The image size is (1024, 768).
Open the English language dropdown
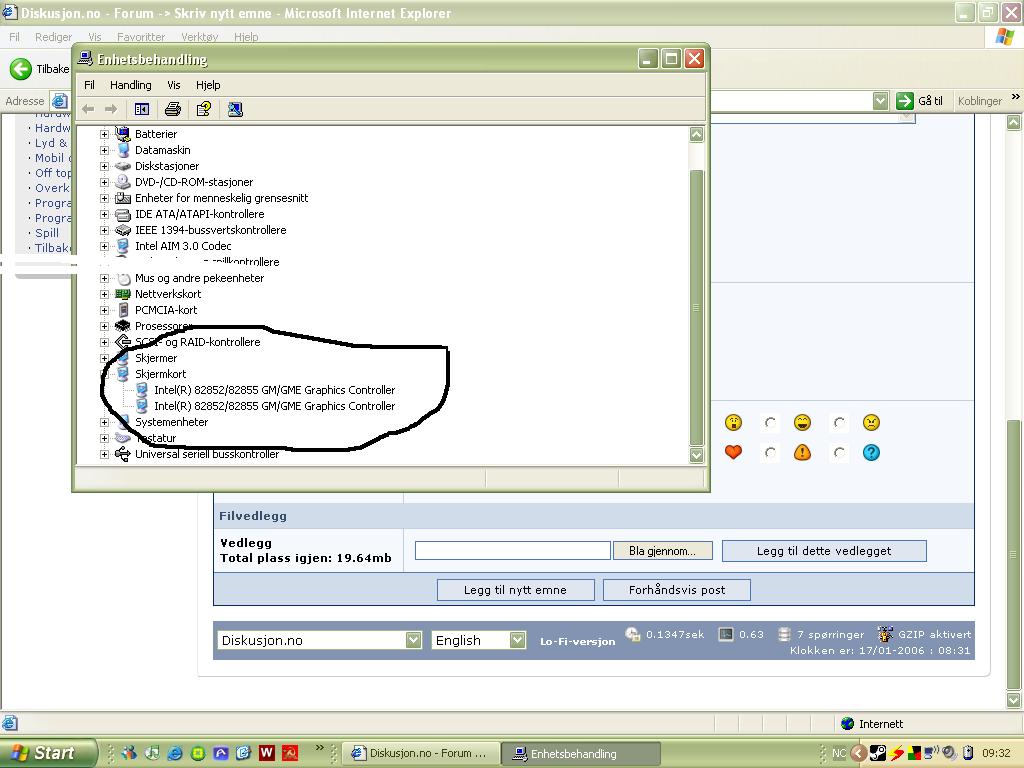517,640
